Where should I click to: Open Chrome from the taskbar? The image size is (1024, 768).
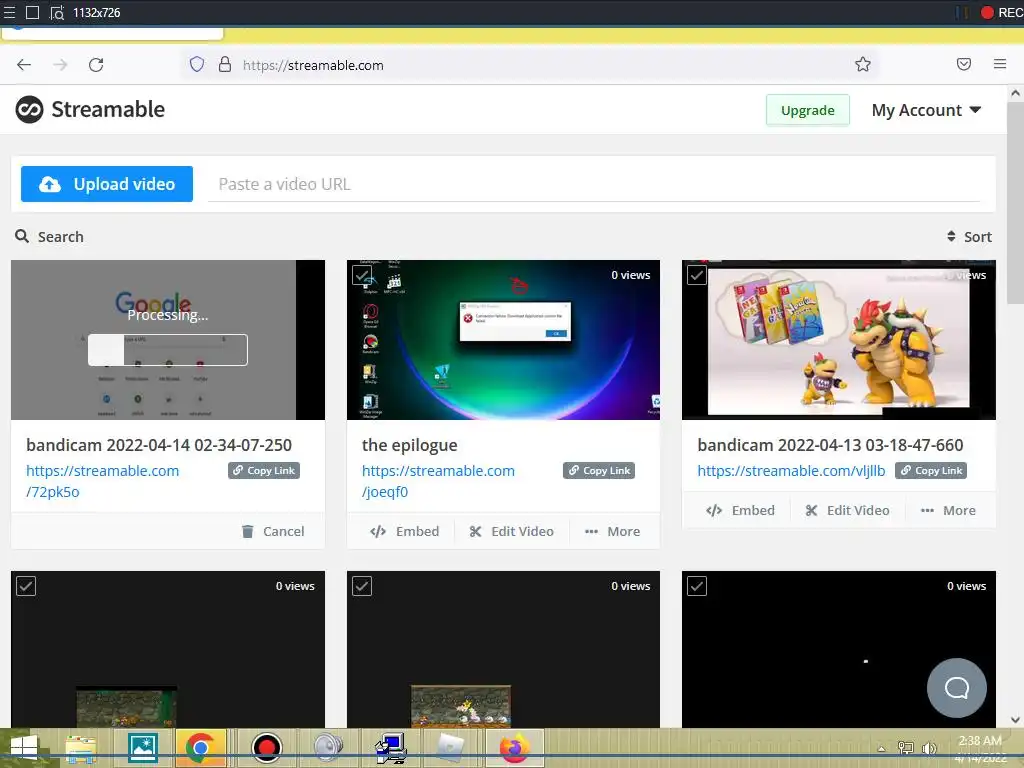pyautogui.click(x=200, y=748)
